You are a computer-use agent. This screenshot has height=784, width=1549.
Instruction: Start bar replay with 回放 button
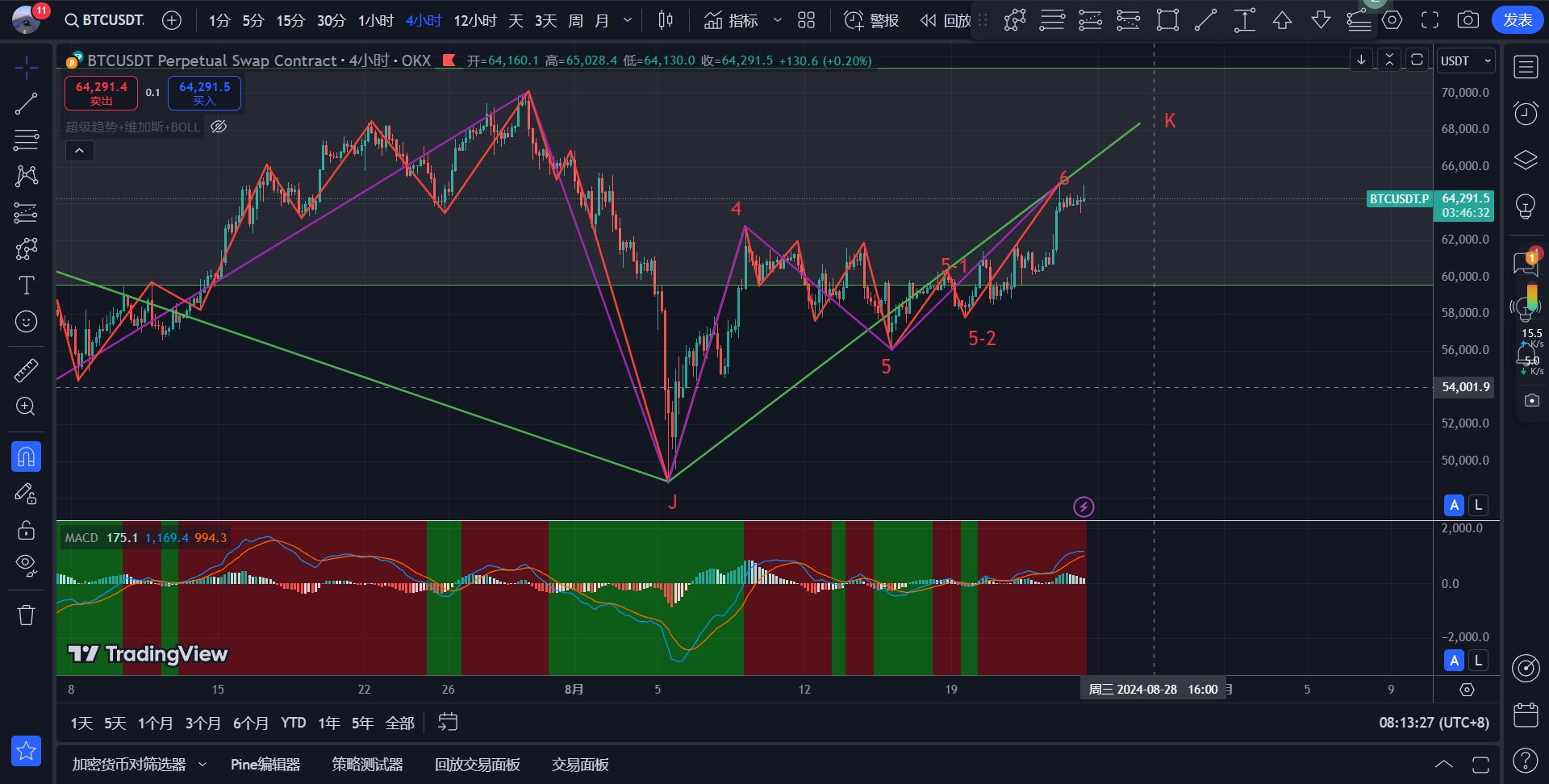coord(946,20)
